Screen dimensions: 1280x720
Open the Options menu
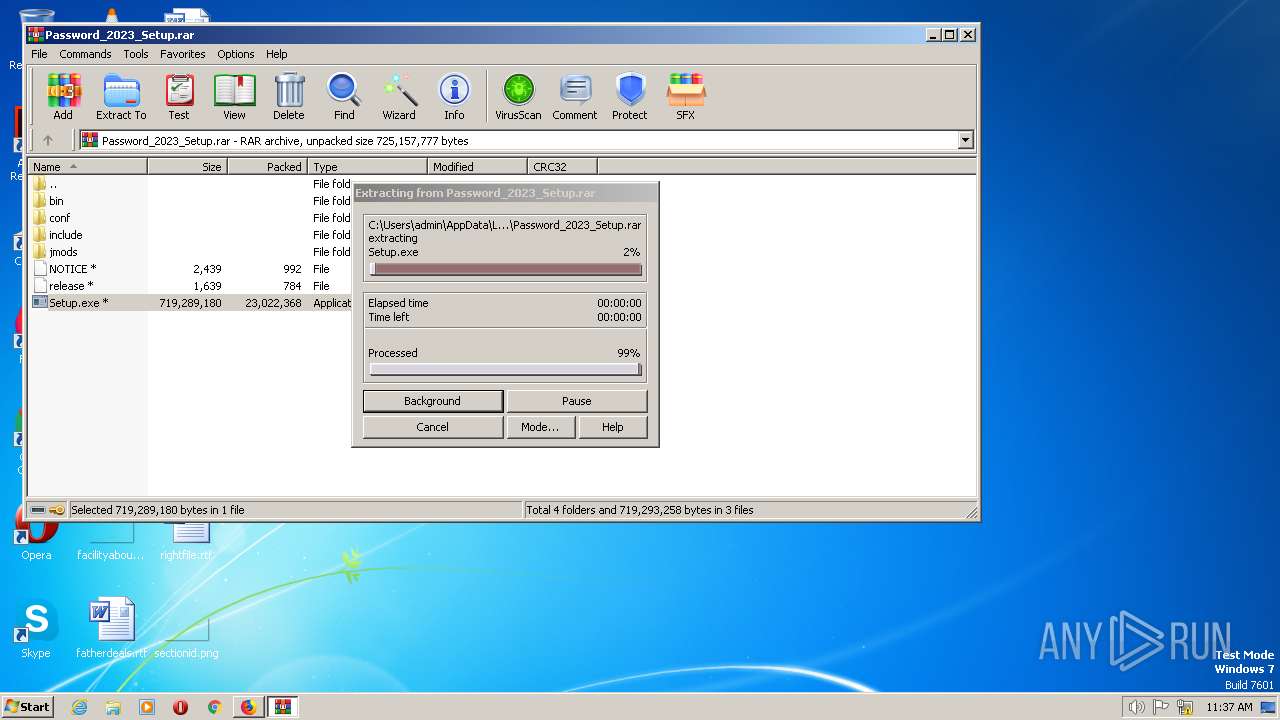pos(236,54)
